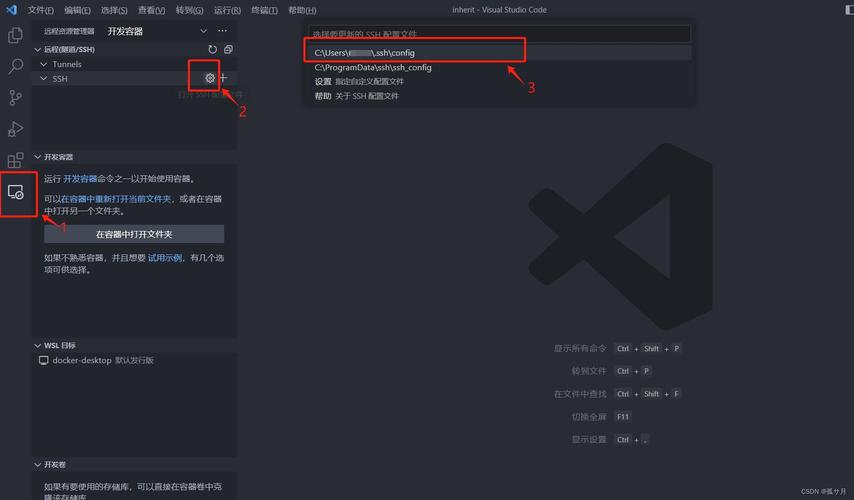Select the SSH row label
This screenshot has height=500, width=854.
pos(60,78)
